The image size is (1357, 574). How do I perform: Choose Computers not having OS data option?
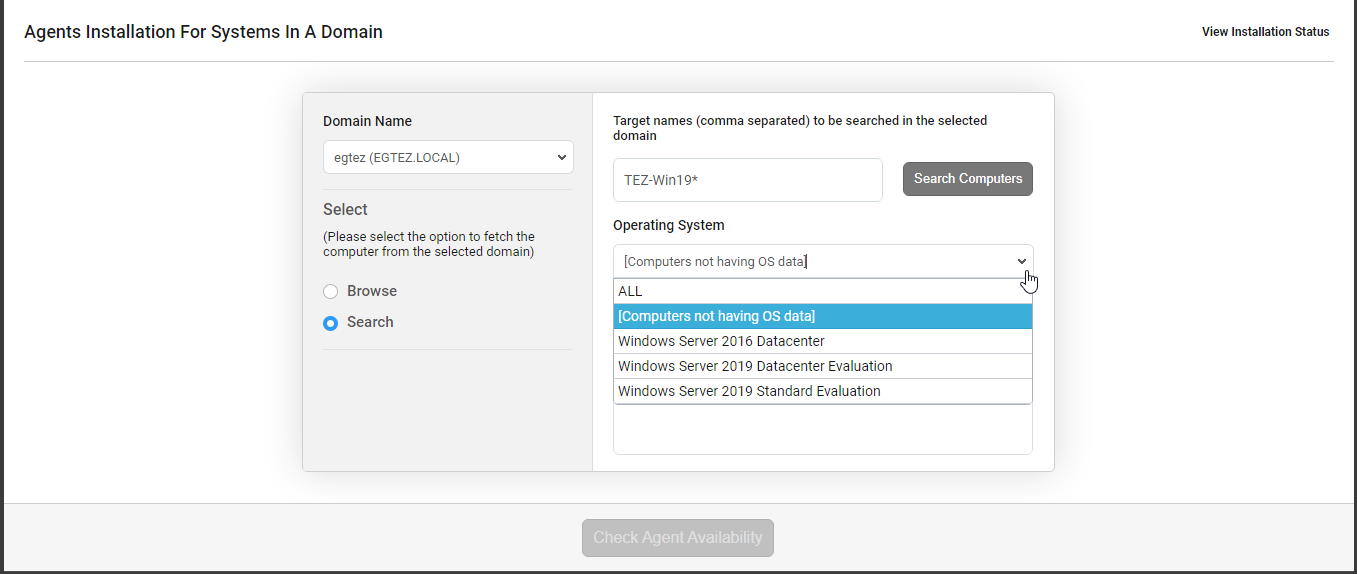click(823, 316)
